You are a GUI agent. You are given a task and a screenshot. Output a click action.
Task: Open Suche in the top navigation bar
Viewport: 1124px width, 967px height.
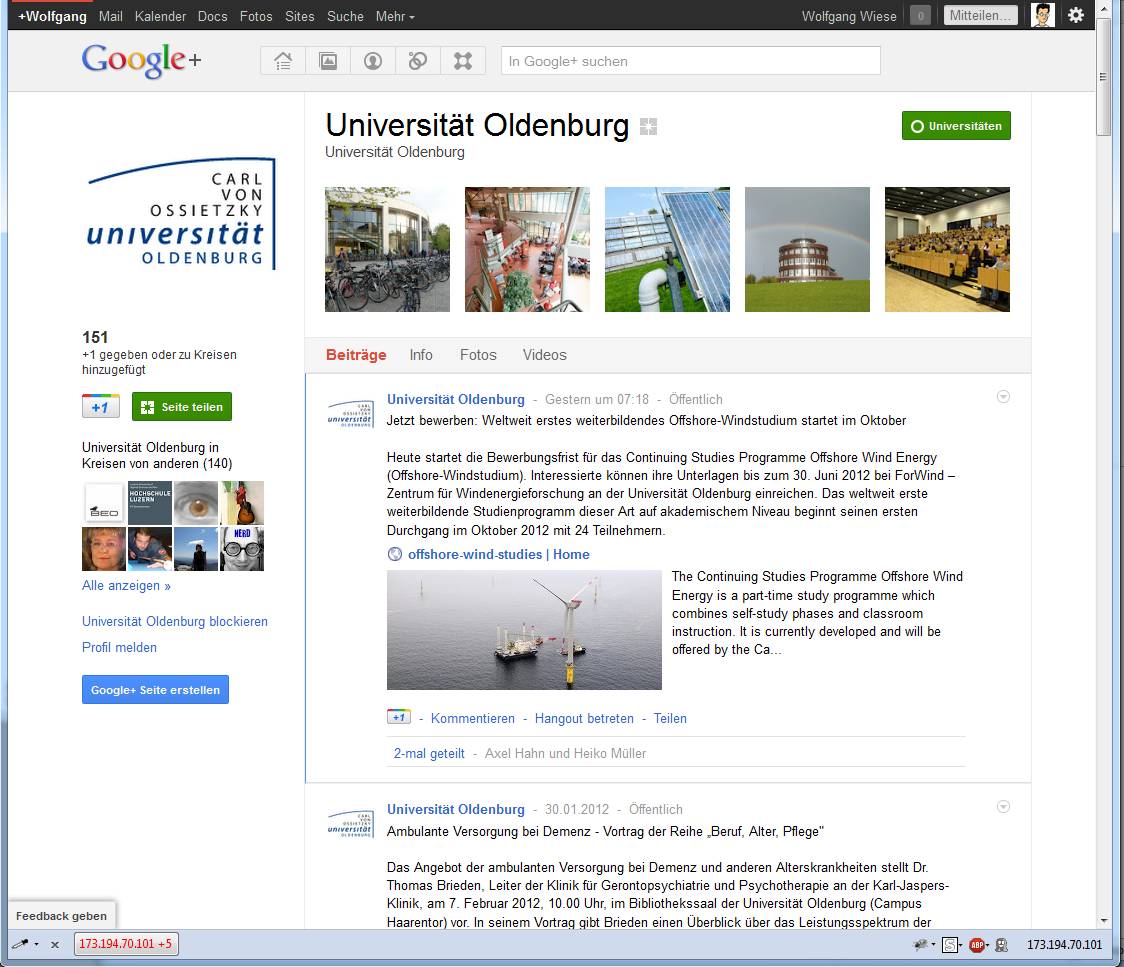click(x=346, y=16)
